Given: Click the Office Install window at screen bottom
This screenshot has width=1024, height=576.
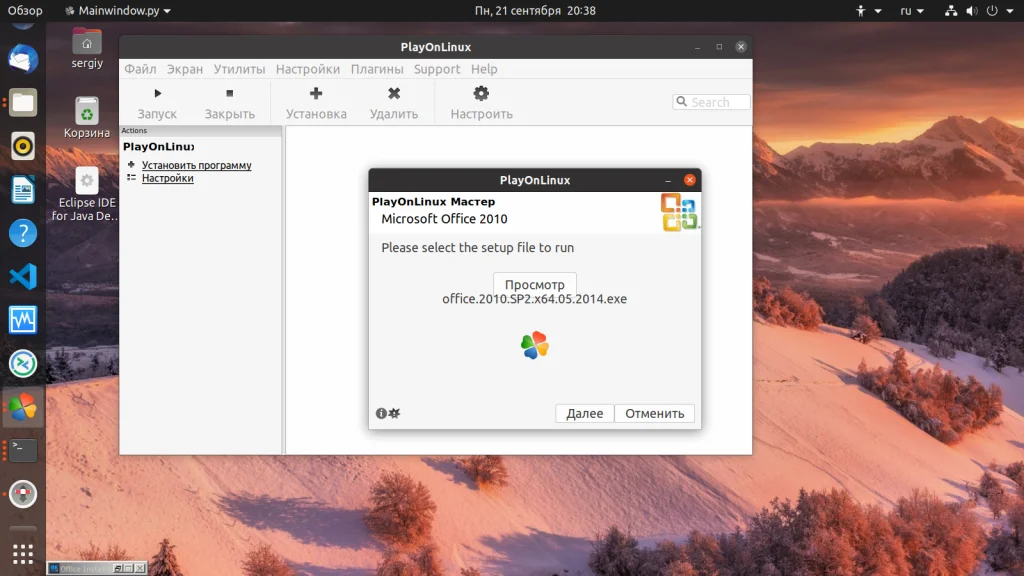Looking at the screenshot, I should [x=97, y=568].
